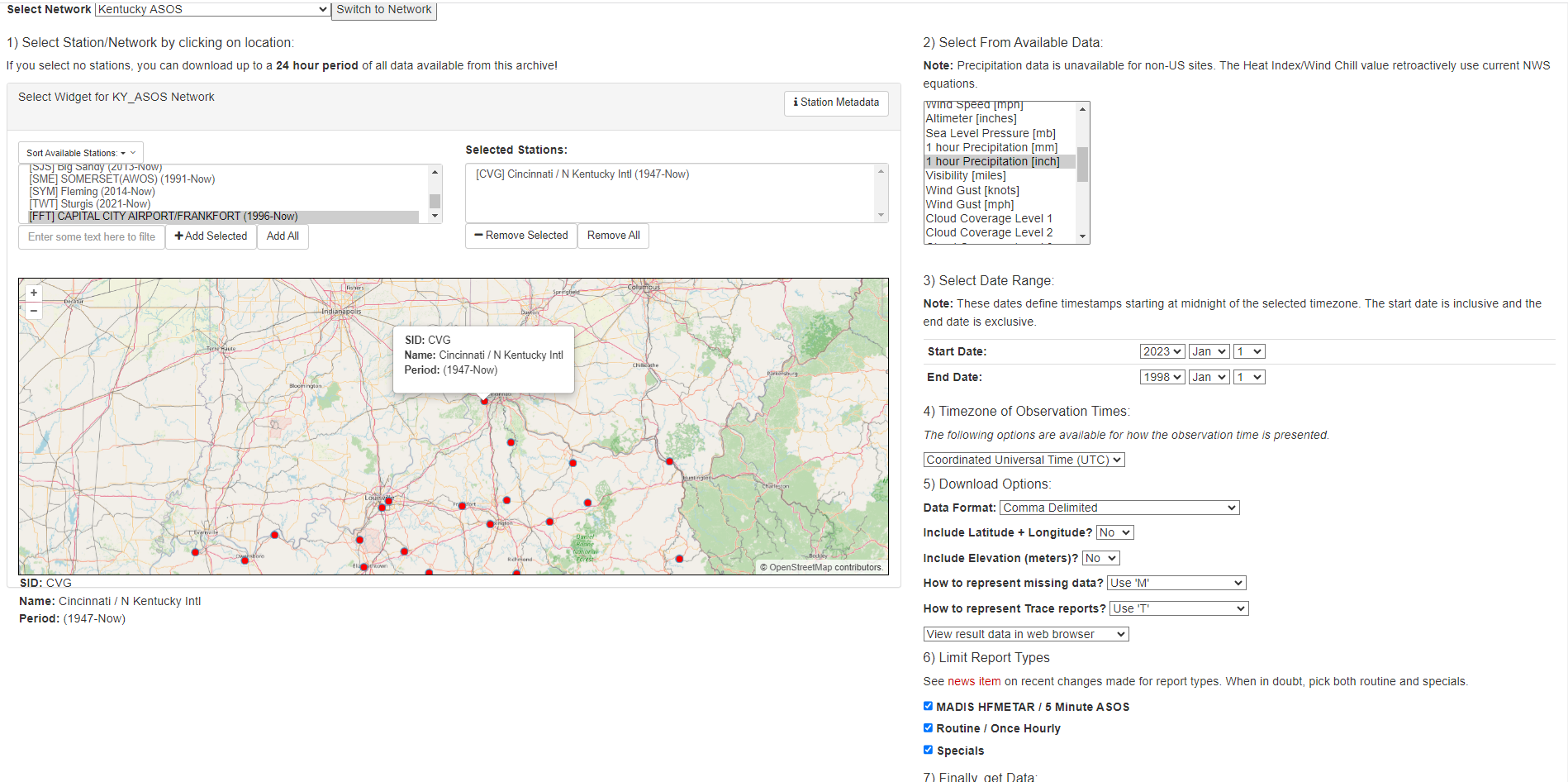Click the data list scrollbar thumb

[1082, 165]
